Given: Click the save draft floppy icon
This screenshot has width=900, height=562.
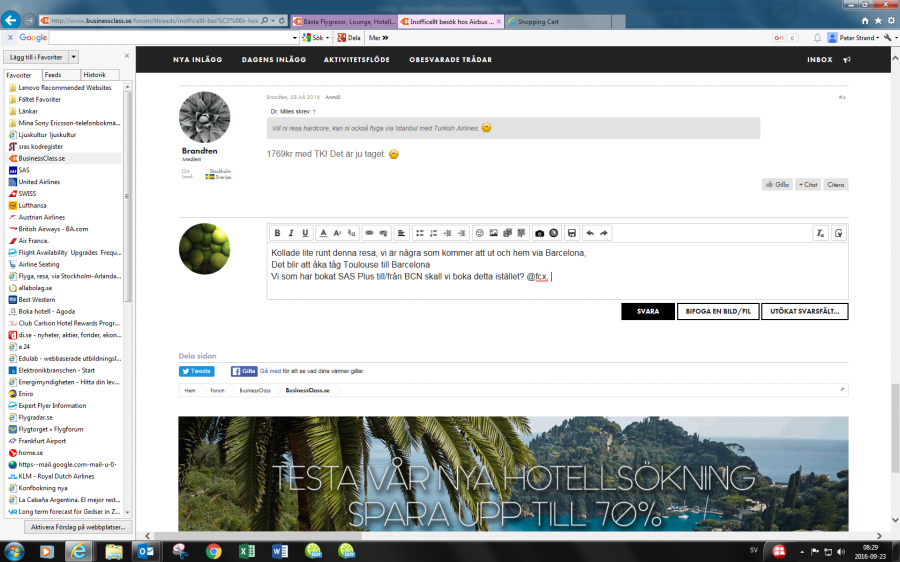Looking at the screenshot, I should [x=571, y=233].
